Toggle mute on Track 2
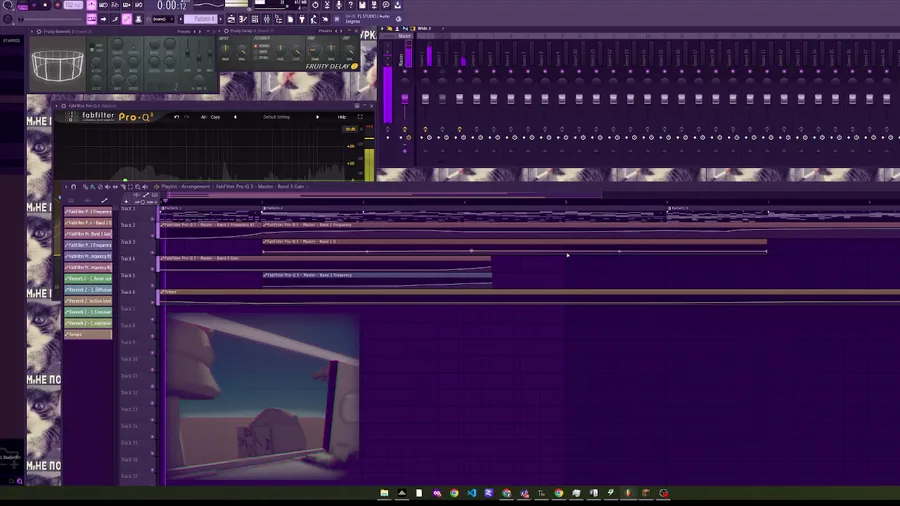Viewport: 900px width, 506px height. point(153,235)
